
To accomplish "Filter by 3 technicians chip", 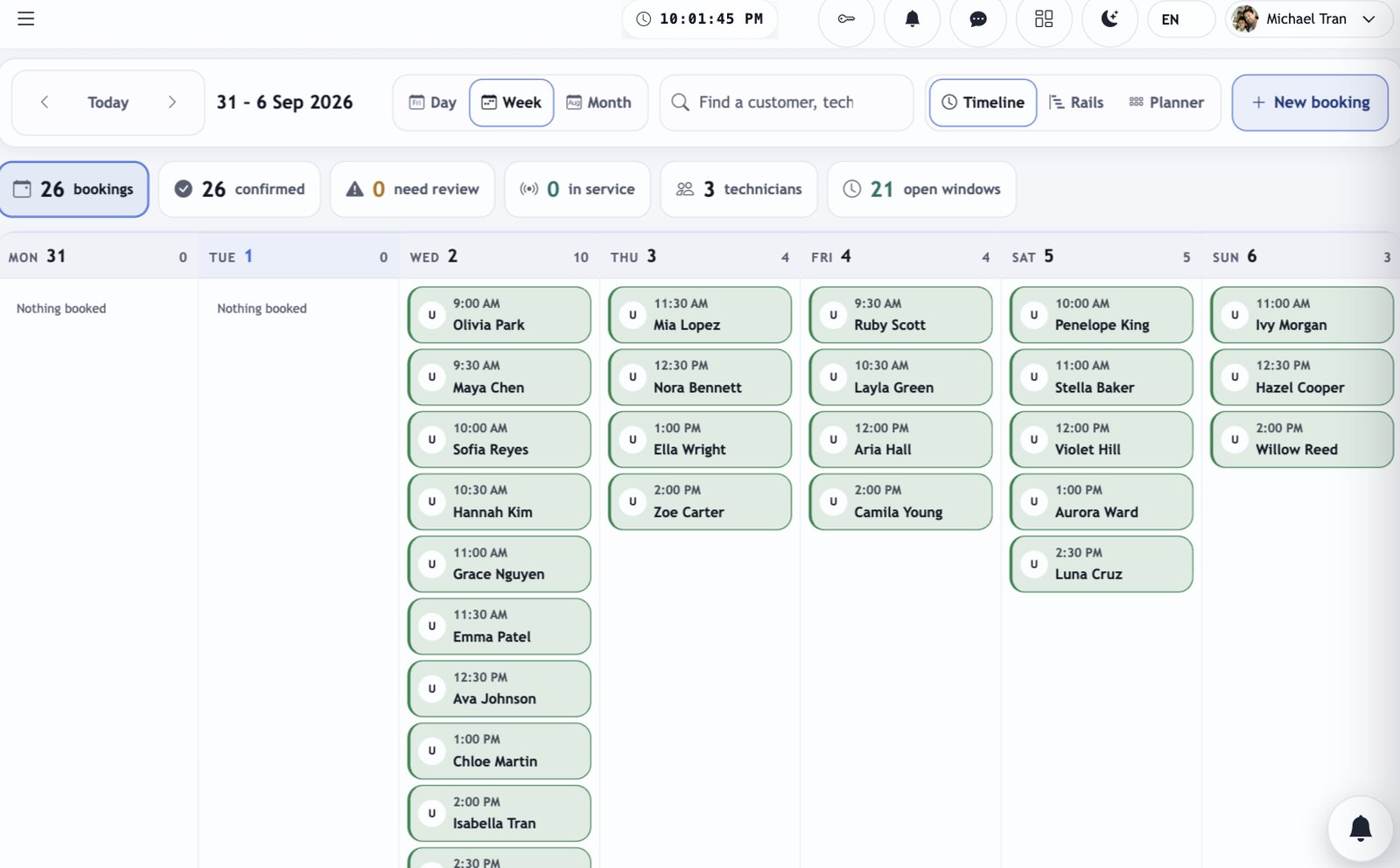I will (739, 189).
